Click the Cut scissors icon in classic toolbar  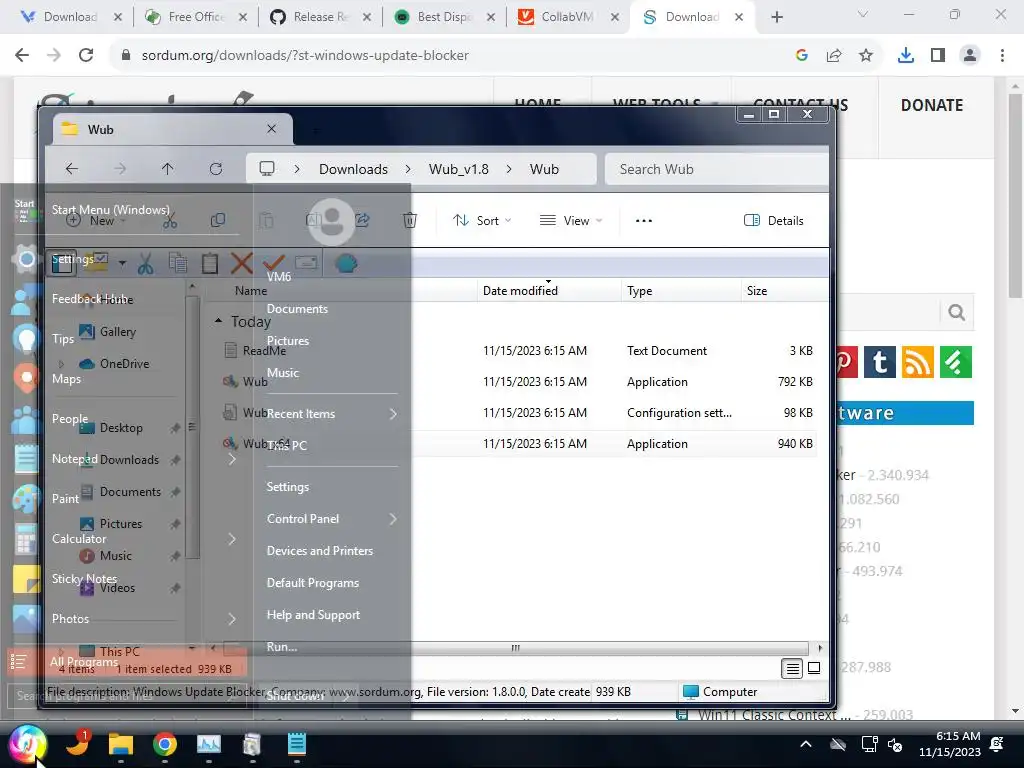pos(146,264)
